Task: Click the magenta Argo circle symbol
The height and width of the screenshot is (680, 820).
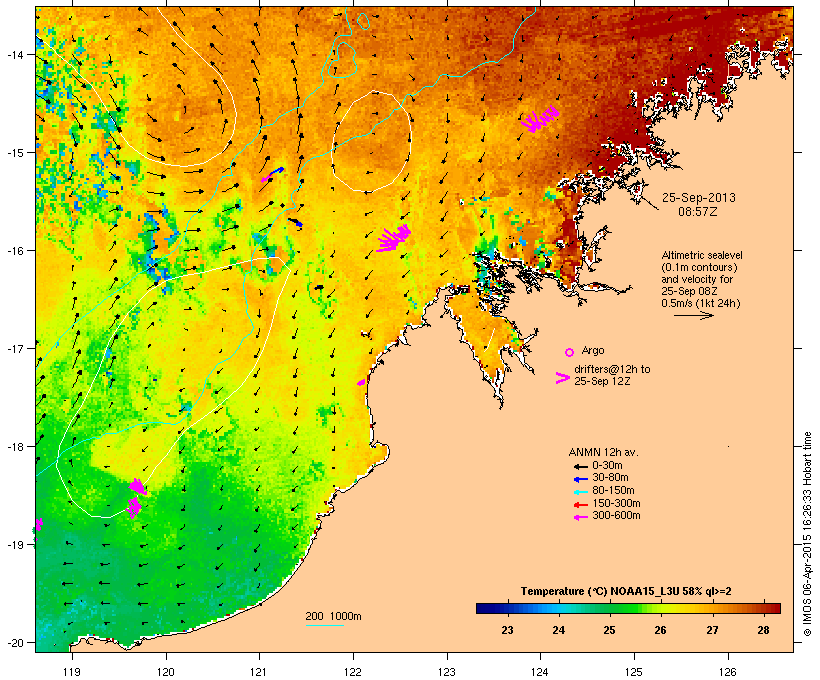Action: click(570, 352)
